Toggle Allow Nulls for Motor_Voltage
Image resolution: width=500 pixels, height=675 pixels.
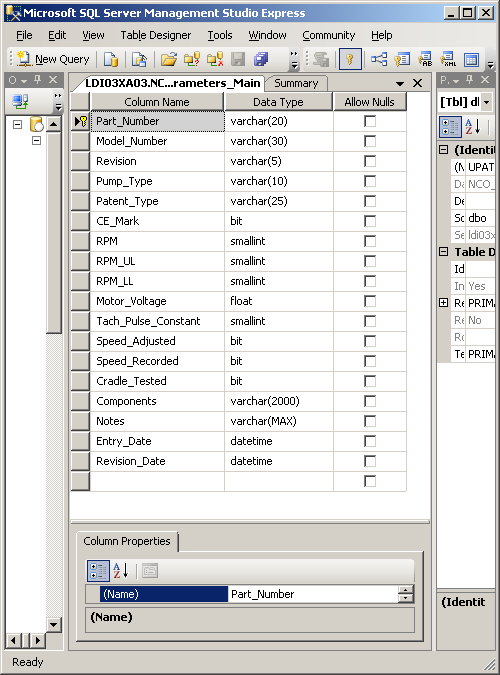point(370,301)
